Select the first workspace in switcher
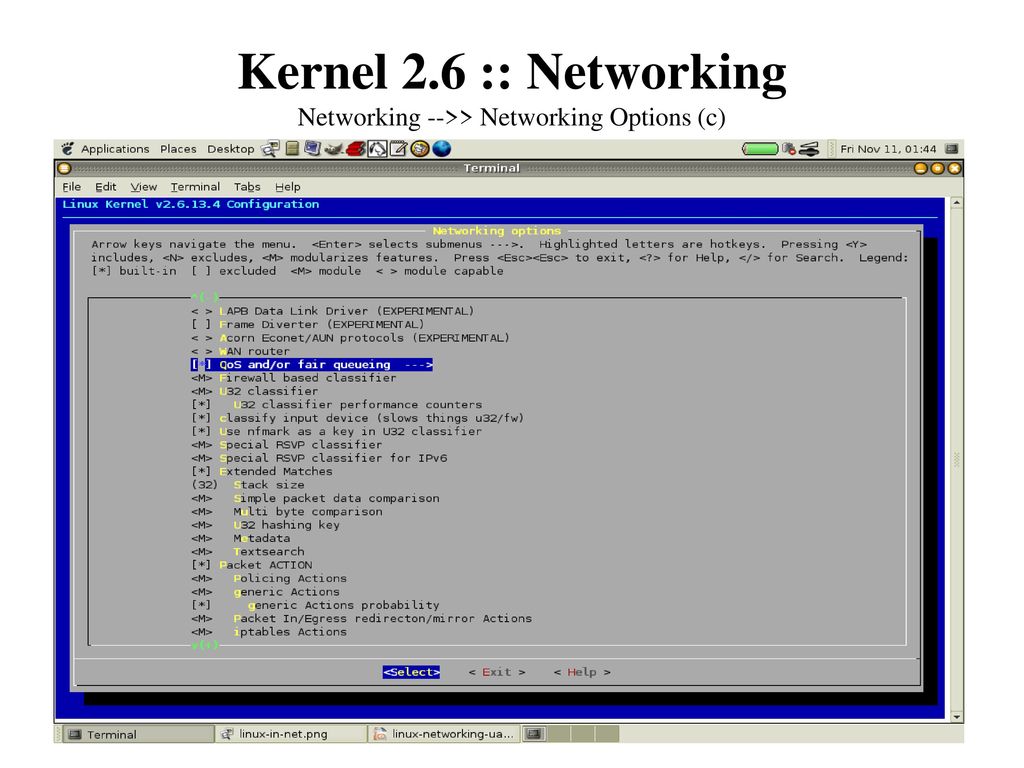Viewport: 1024px width, 768px height. (x=534, y=734)
